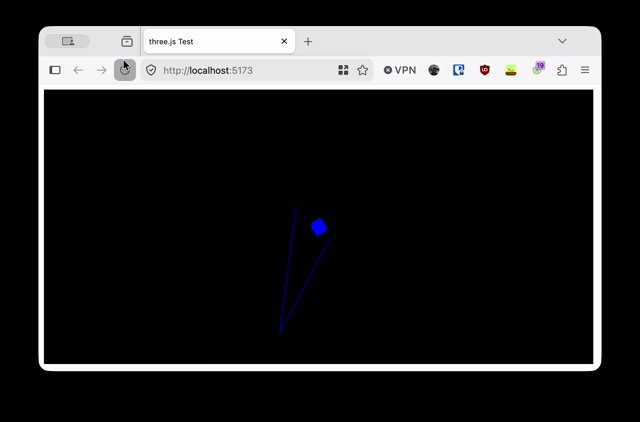
Task: Close the three.js Test tab
Action: [284, 41]
